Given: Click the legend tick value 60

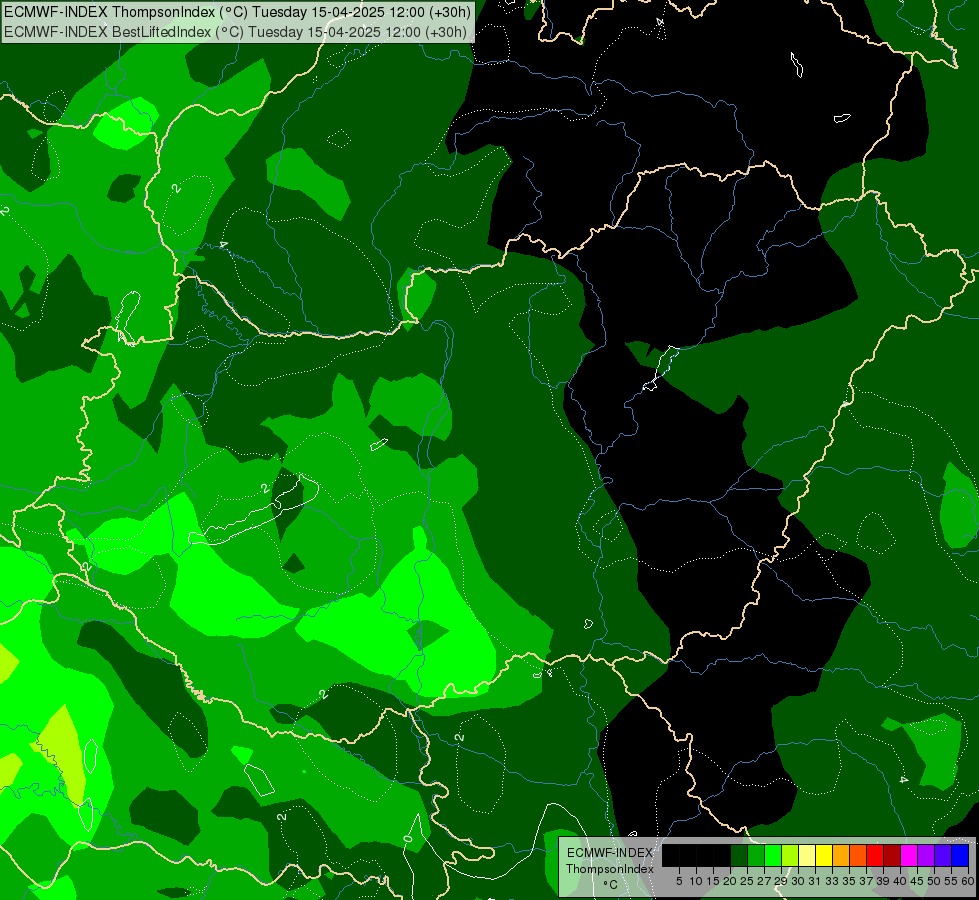Looking at the screenshot, I should pos(968,881).
